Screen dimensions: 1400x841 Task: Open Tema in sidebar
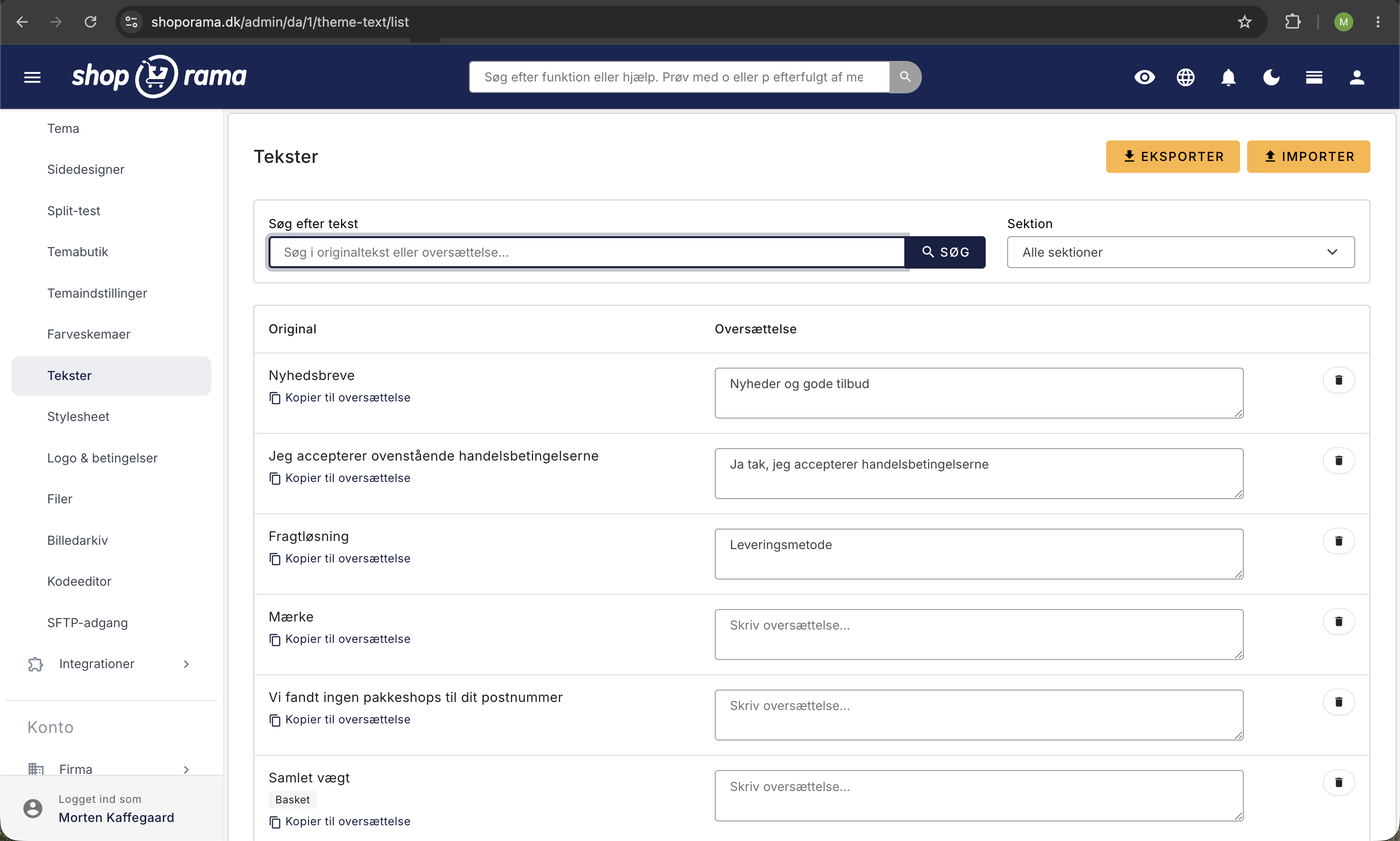(x=63, y=129)
